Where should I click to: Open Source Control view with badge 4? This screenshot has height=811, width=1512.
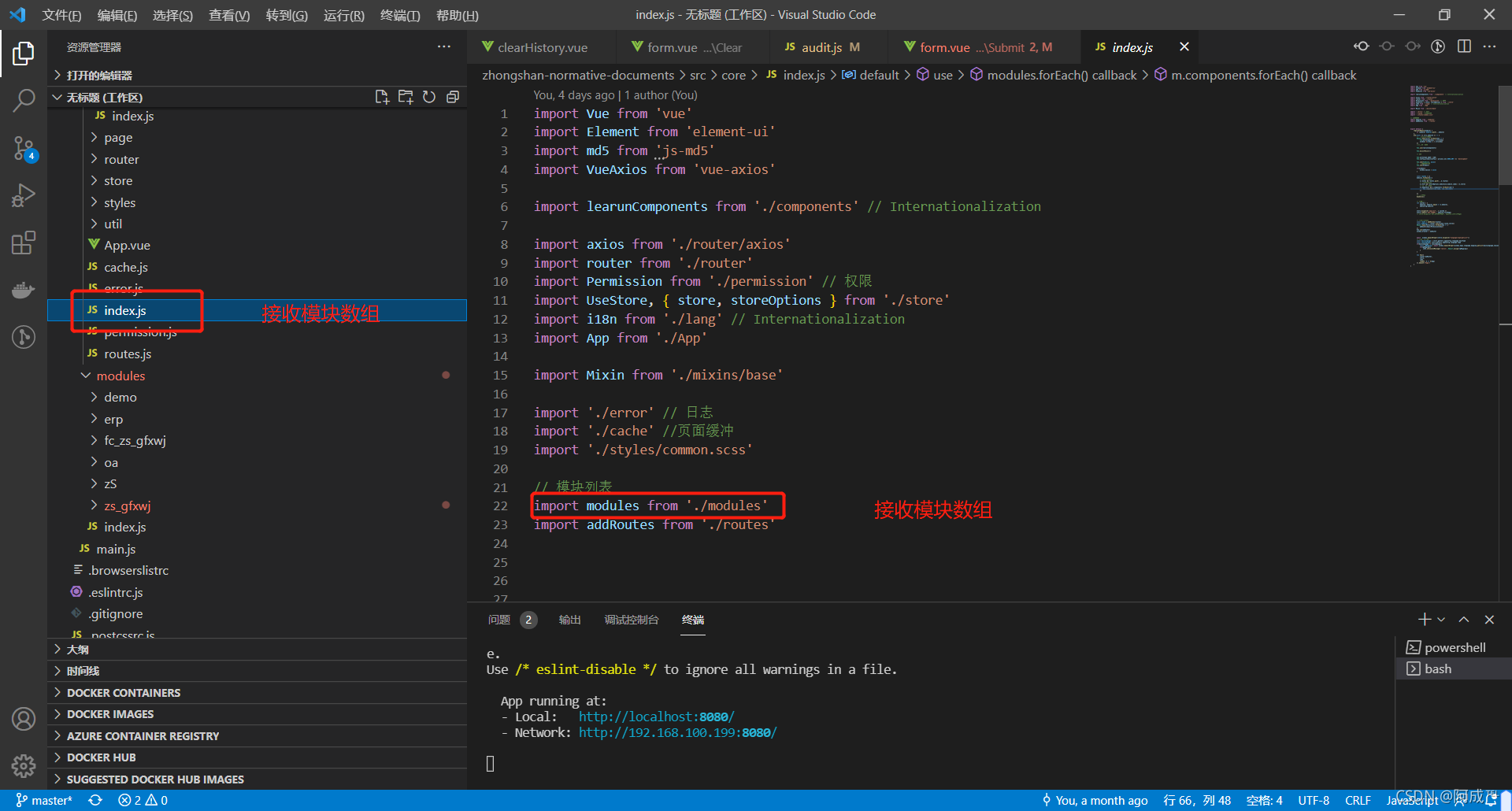24,148
